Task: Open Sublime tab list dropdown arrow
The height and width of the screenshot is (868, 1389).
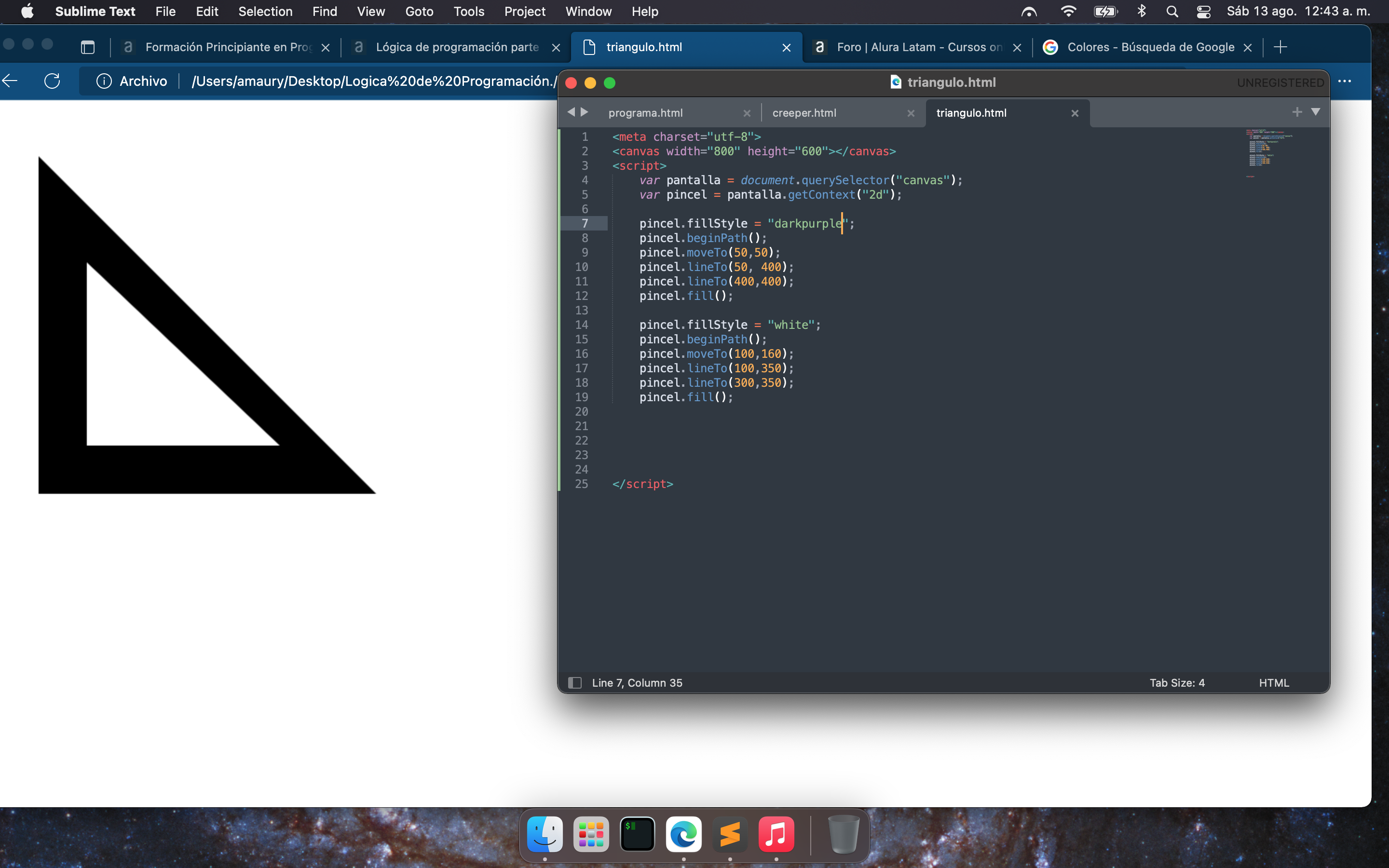Action: point(1316,112)
